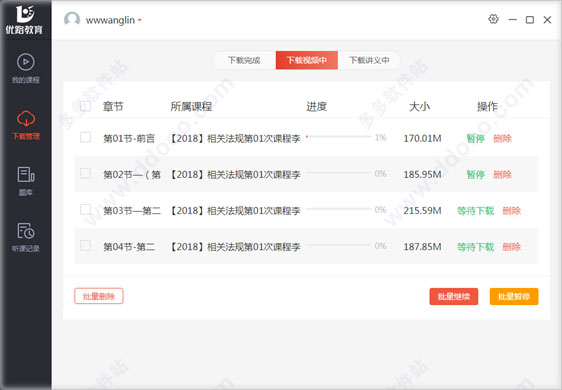Delete the 第02节 download (删除)
The width and height of the screenshot is (562, 390).
(503, 175)
